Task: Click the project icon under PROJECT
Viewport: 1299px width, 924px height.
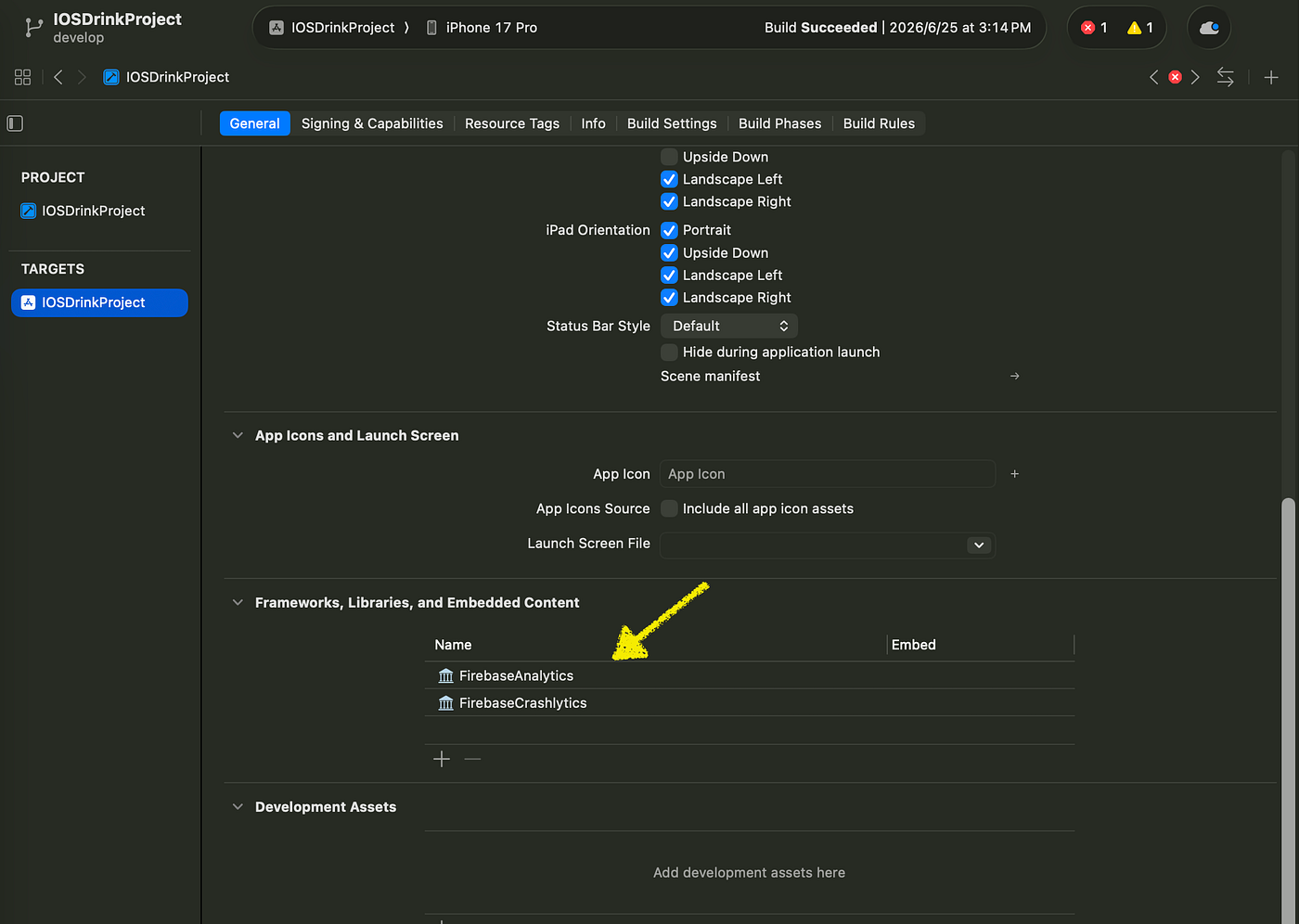Action: (x=29, y=211)
